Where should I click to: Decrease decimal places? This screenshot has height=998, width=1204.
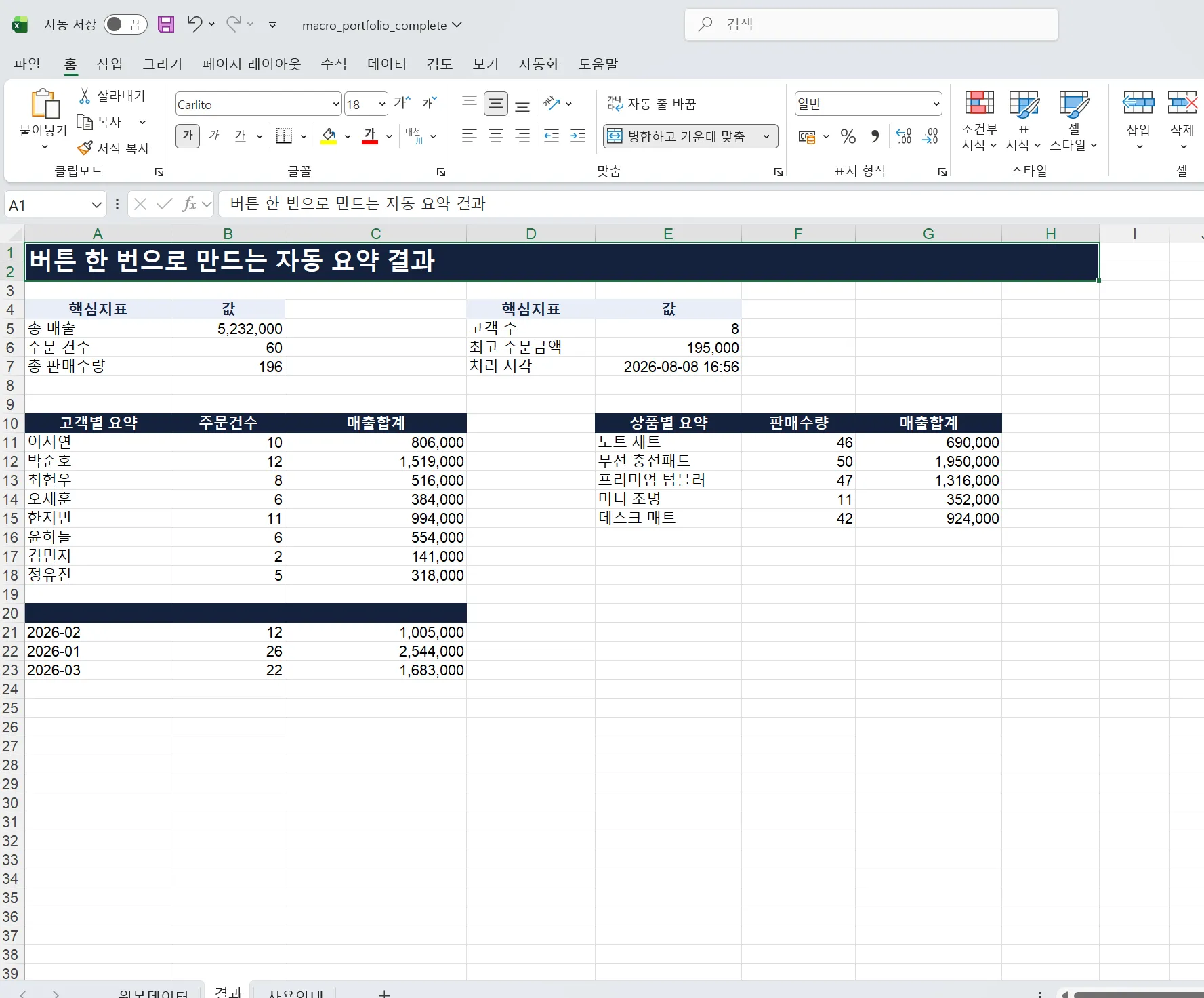click(931, 136)
